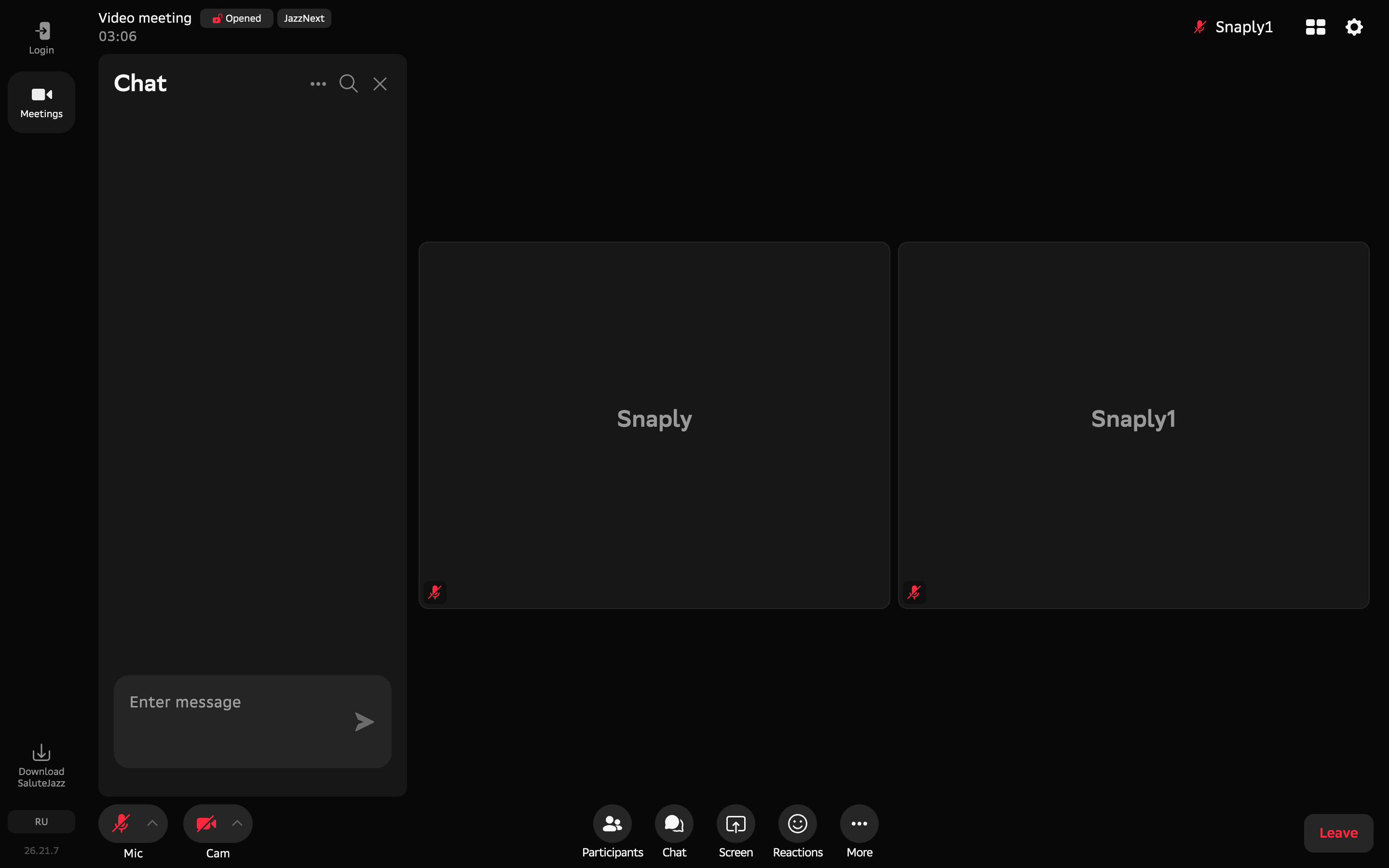Open the Login sidebar icon
Viewport: 1389px width, 868px height.
(41, 38)
